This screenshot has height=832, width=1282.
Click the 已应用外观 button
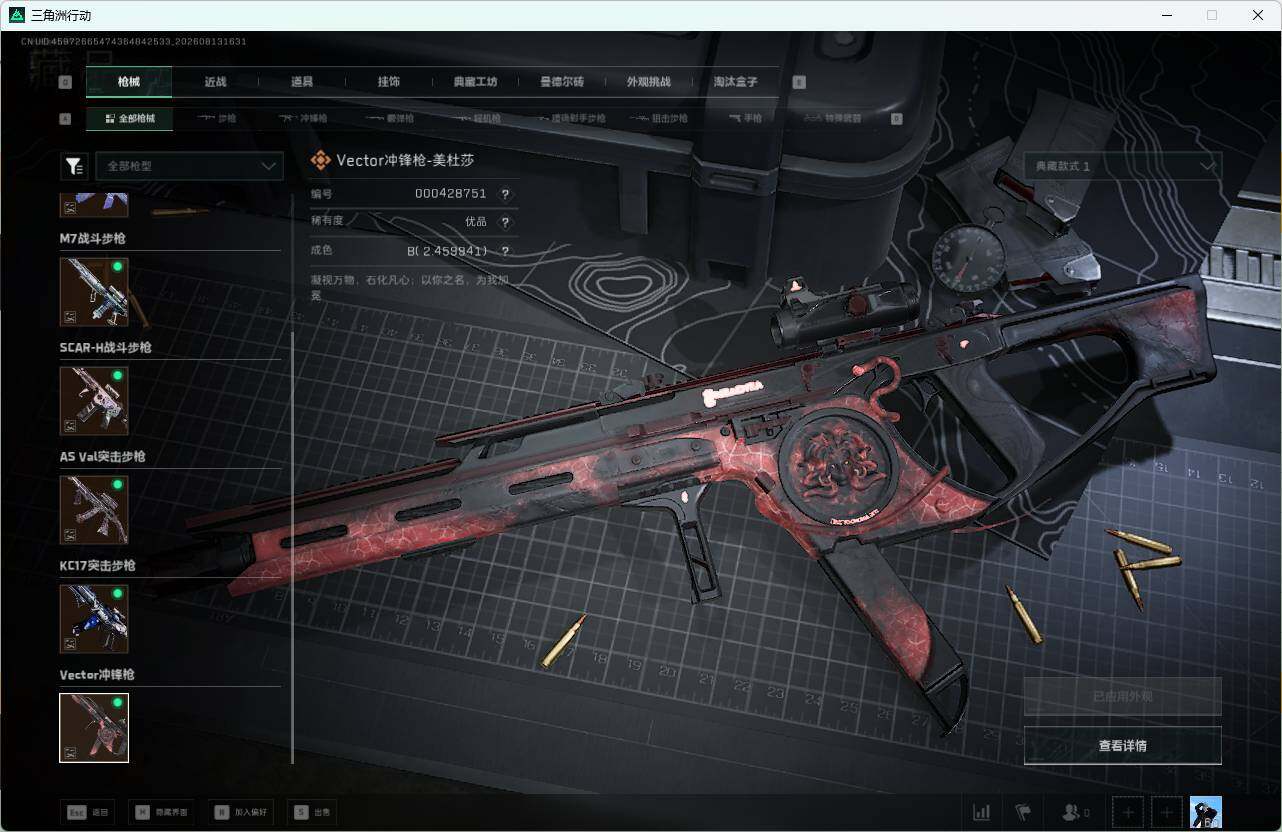pyautogui.click(x=1122, y=696)
